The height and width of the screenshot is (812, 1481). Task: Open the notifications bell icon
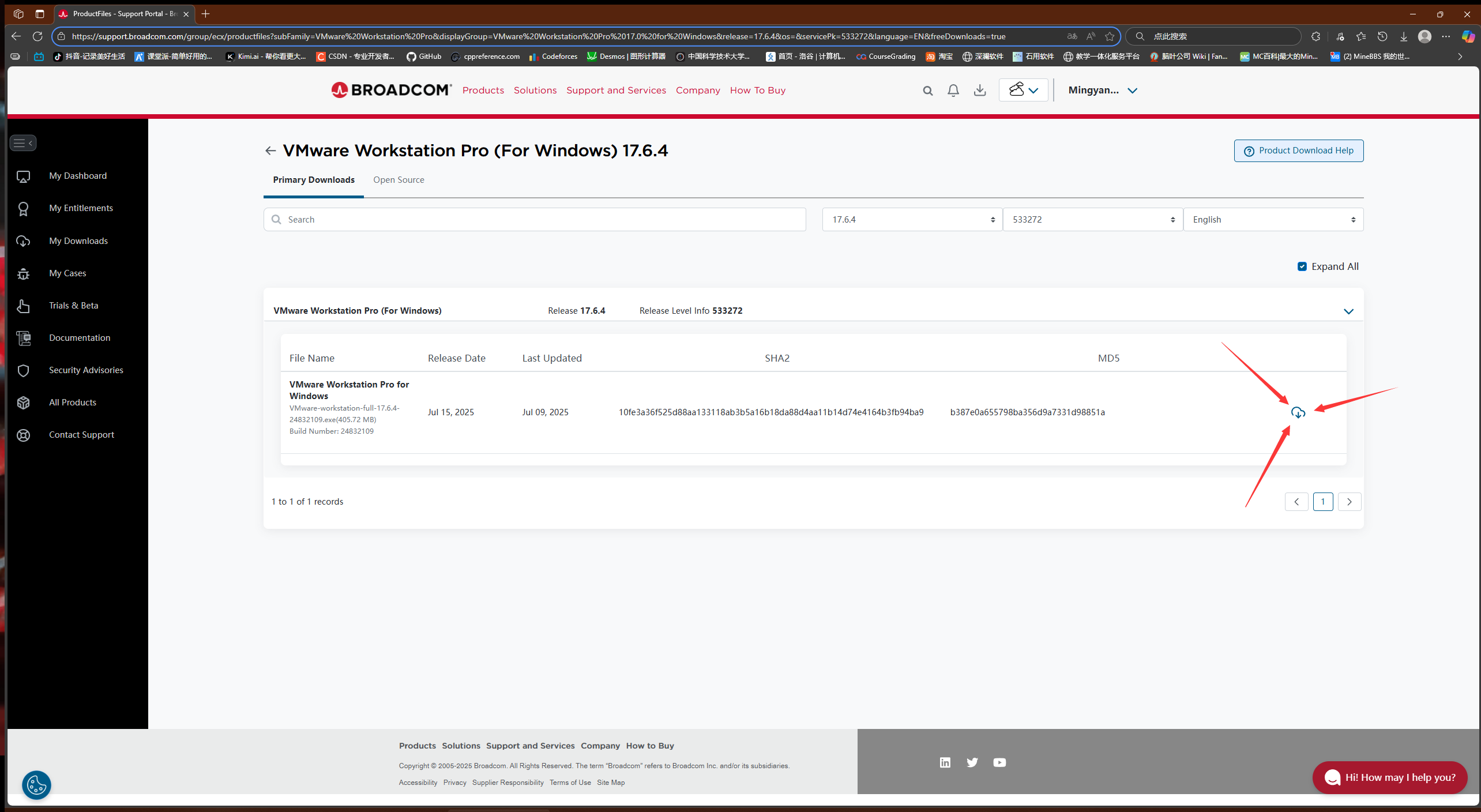tap(953, 90)
